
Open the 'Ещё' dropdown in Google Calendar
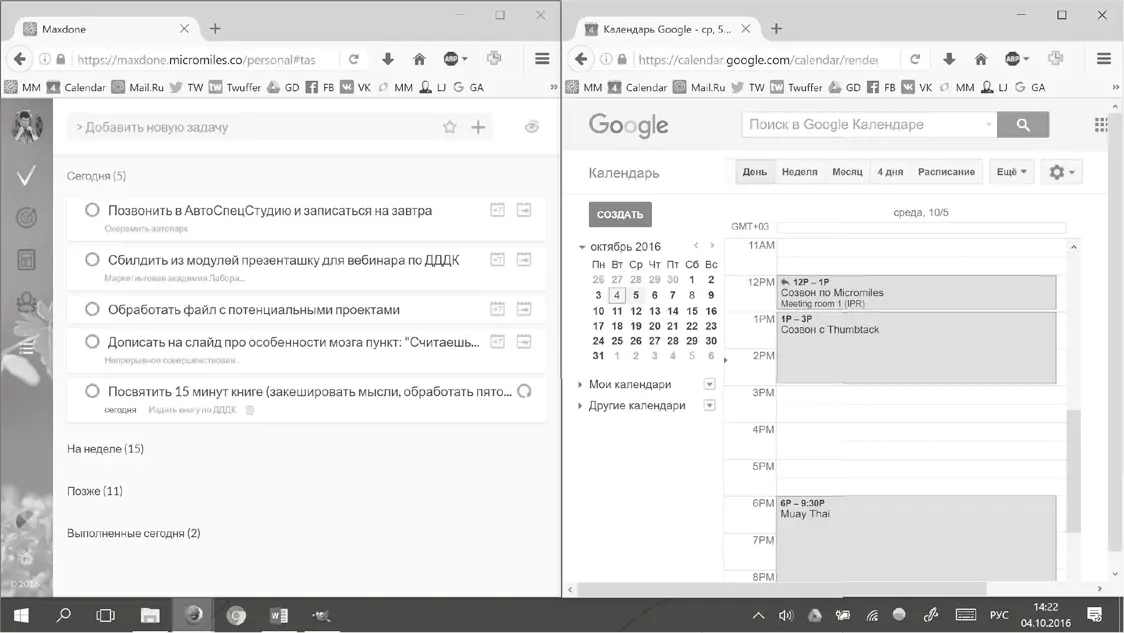pyautogui.click(x=1011, y=172)
